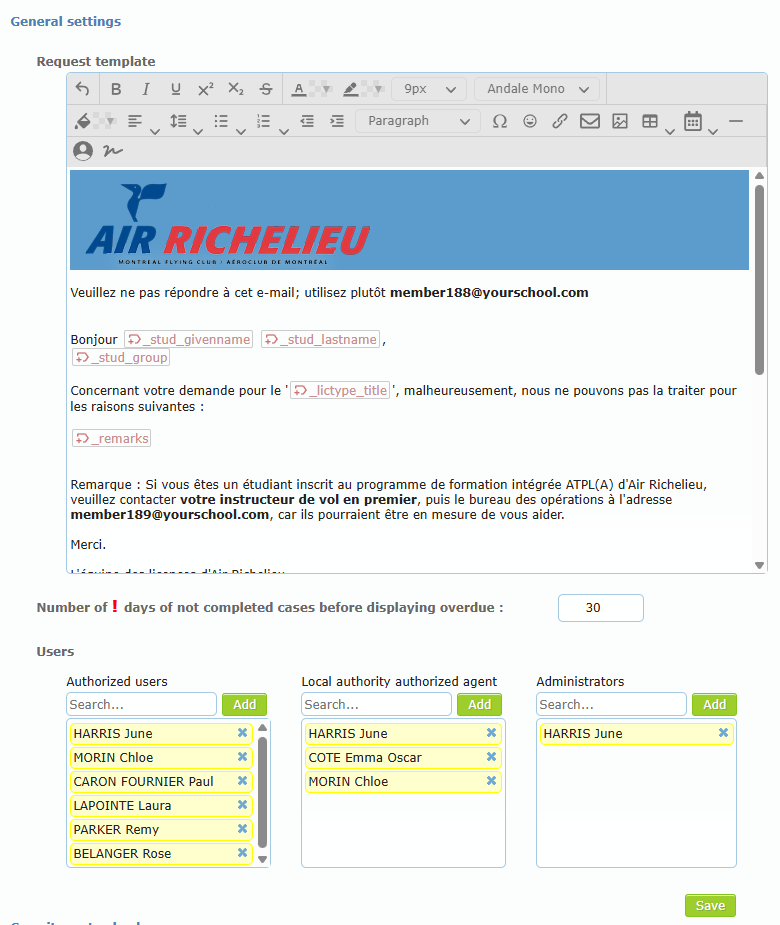Insert an image via image icon

tap(620, 121)
